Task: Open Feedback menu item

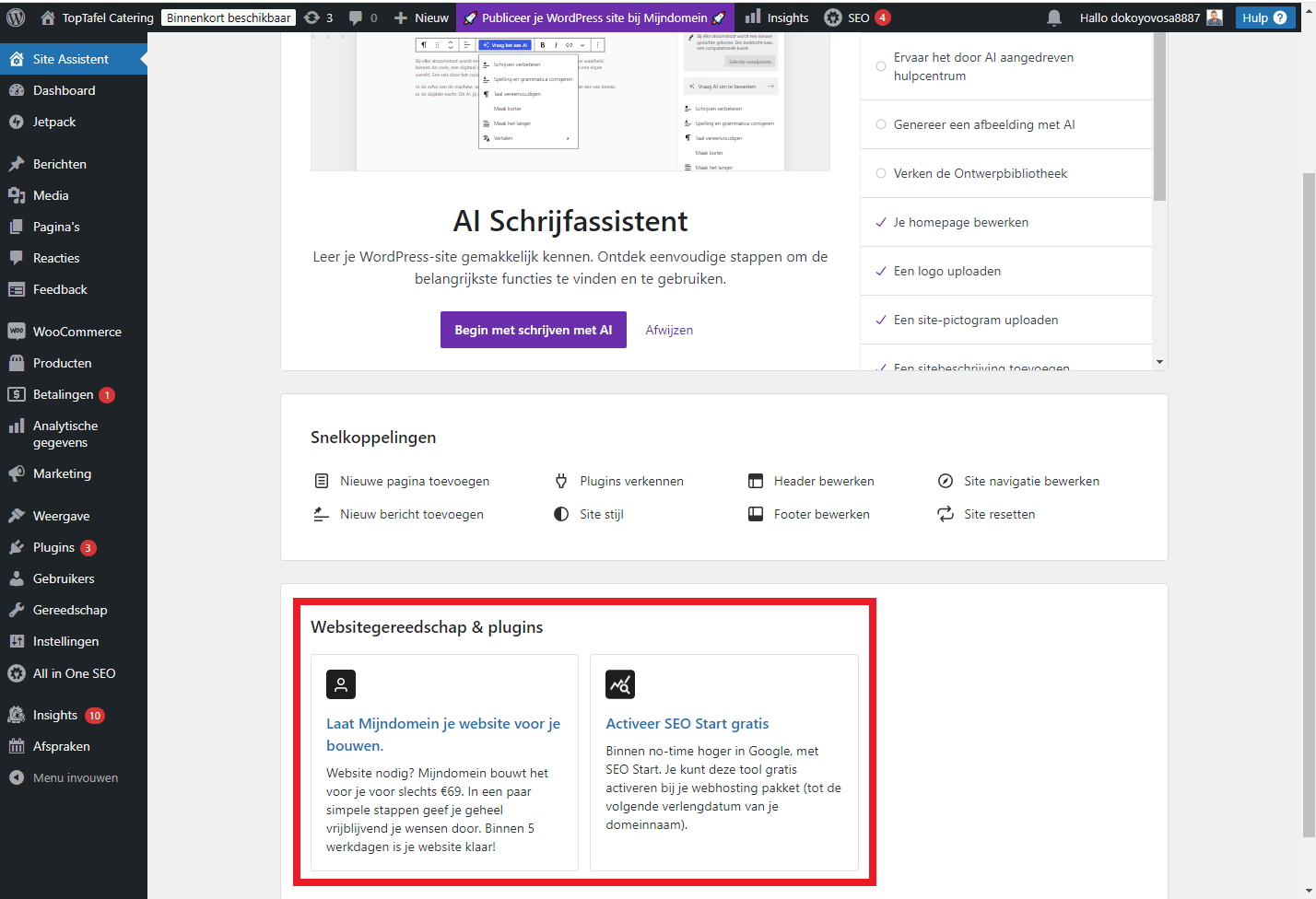Action: click(74, 289)
